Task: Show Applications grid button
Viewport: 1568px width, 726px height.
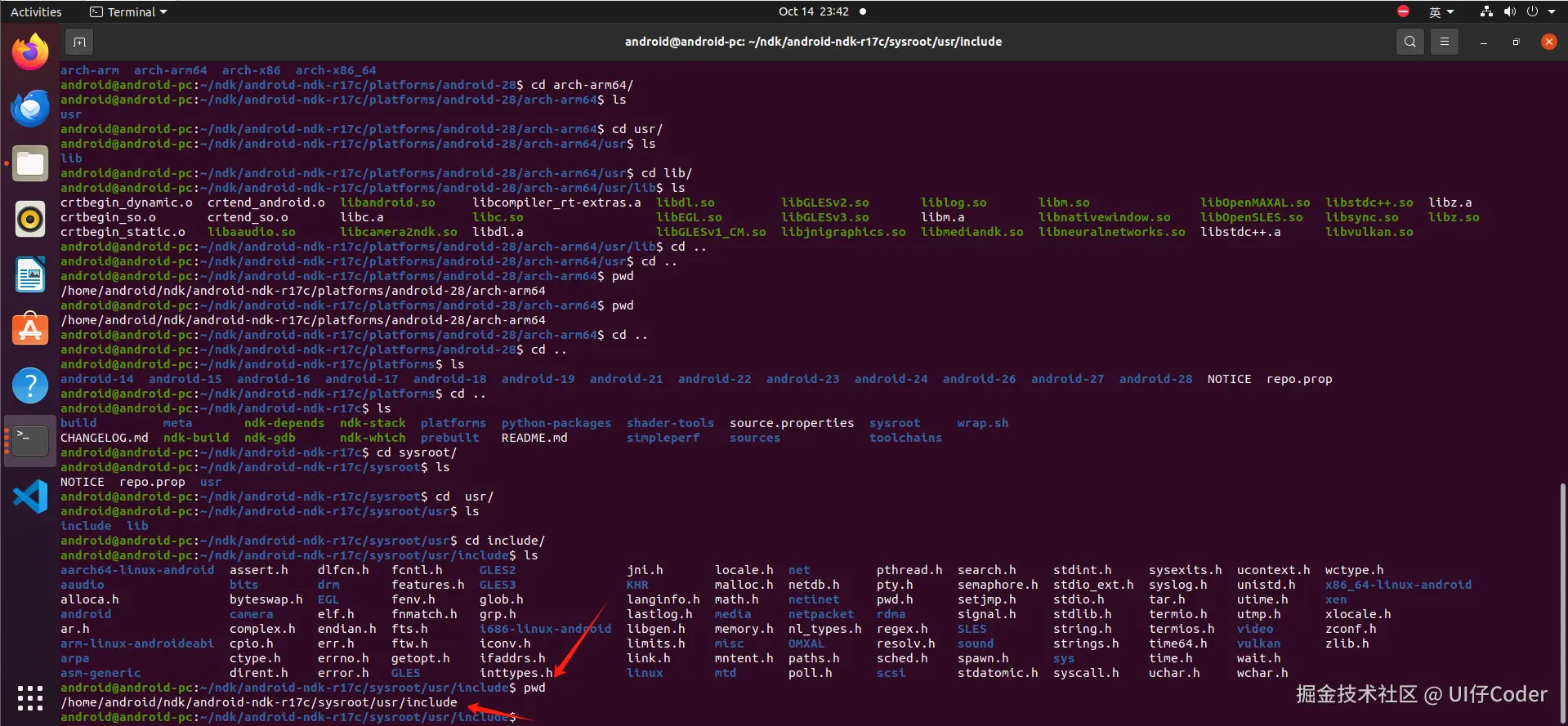Action: (x=30, y=697)
